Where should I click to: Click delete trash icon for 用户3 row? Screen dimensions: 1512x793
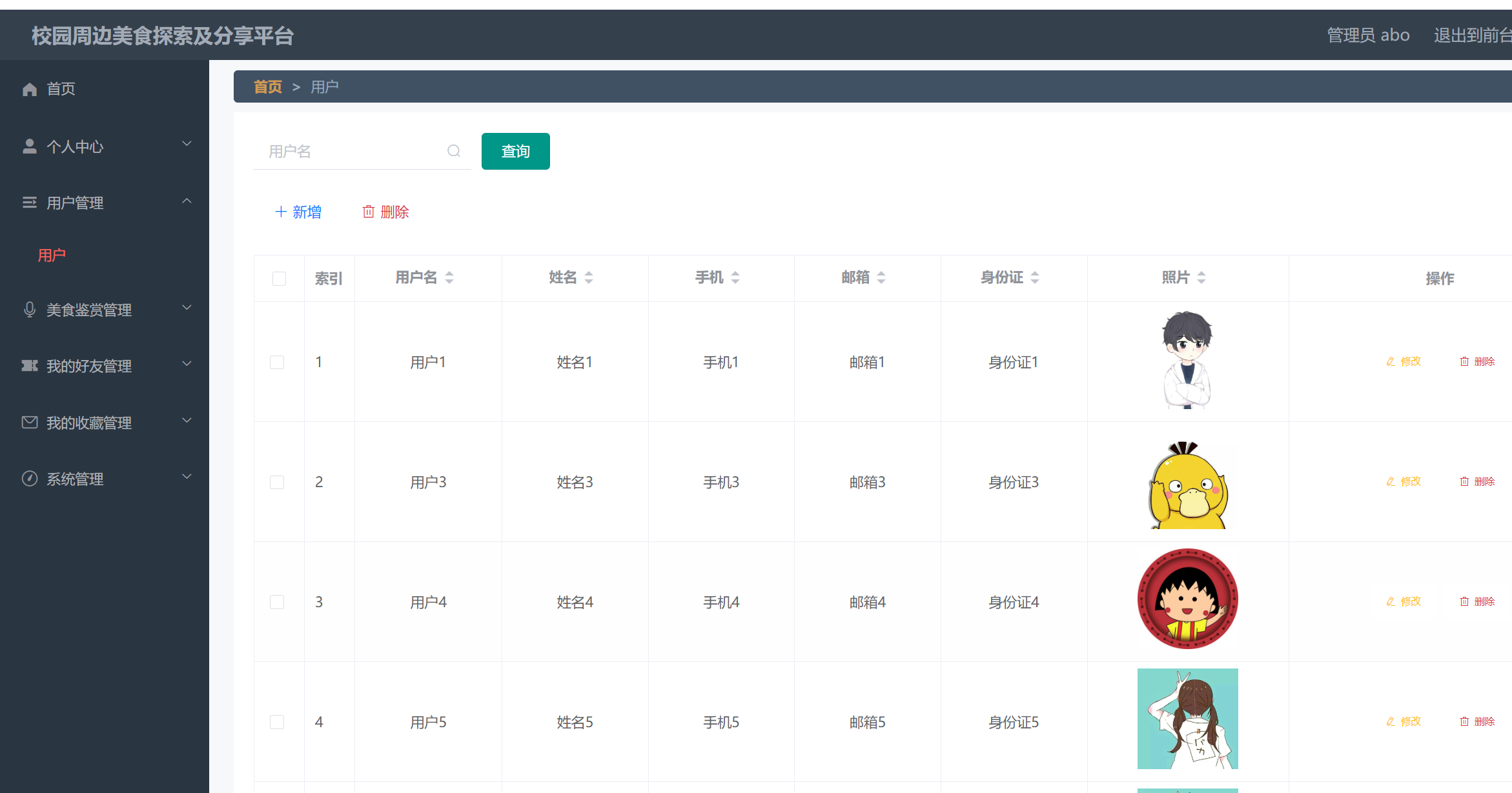[1464, 481]
